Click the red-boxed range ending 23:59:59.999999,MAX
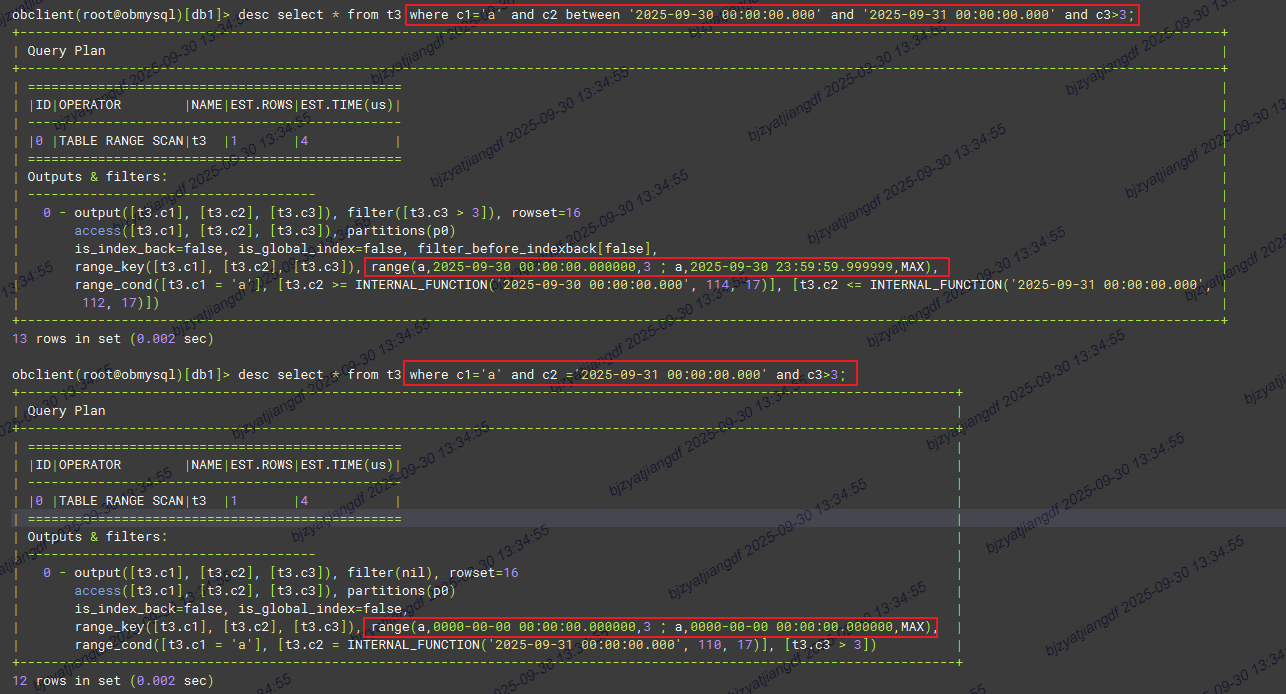 (655, 267)
